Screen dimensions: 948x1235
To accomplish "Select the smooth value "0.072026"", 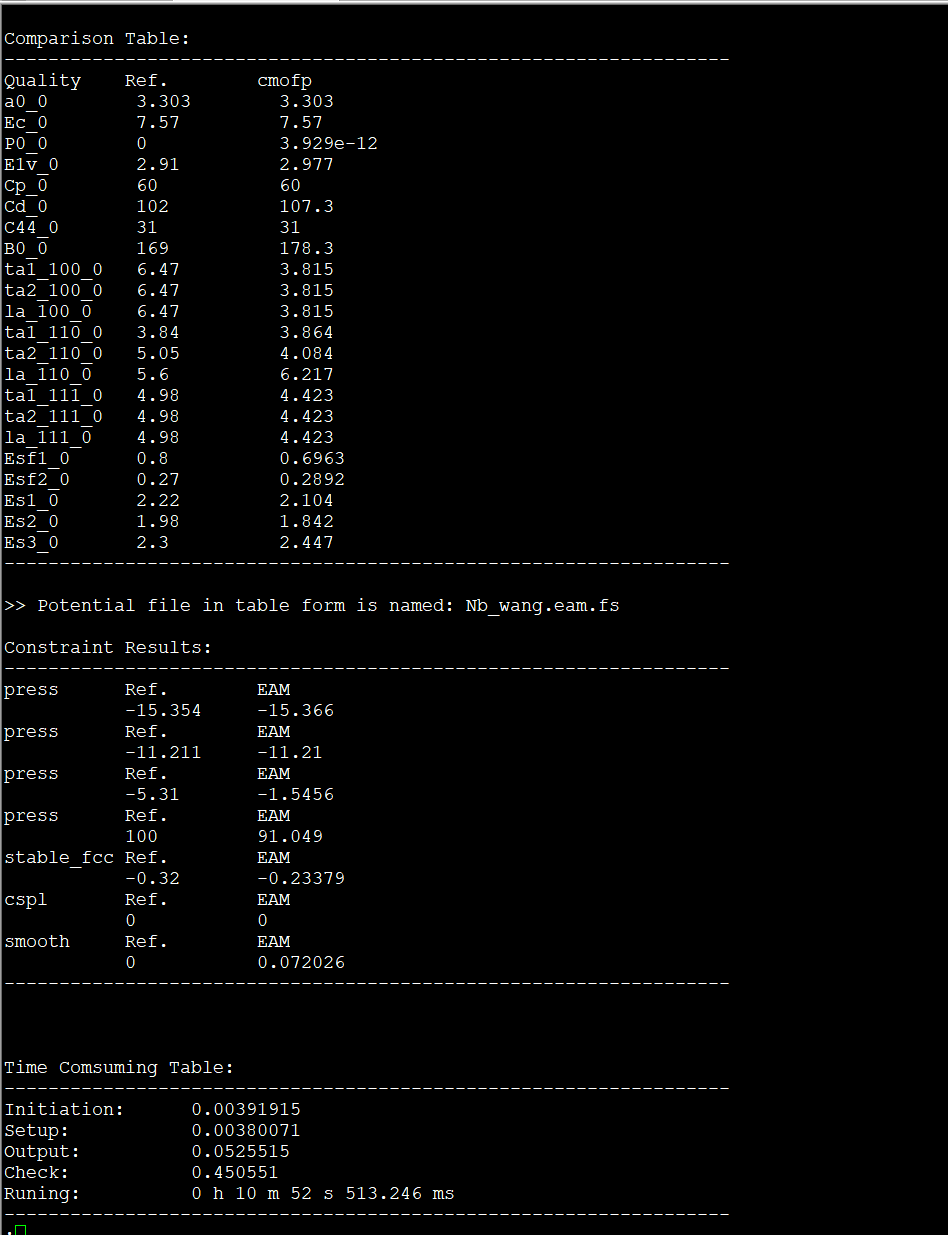I will pos(301,963).
